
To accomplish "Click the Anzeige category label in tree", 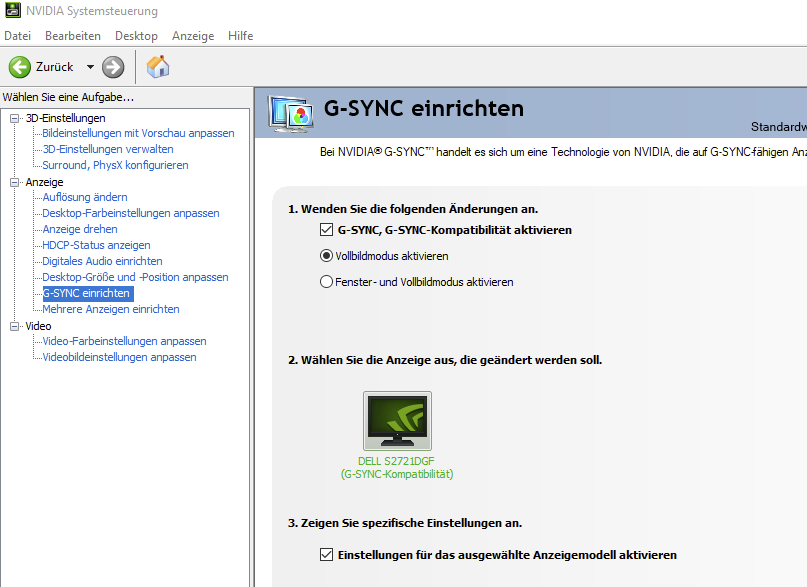I will tap(44, 182).
